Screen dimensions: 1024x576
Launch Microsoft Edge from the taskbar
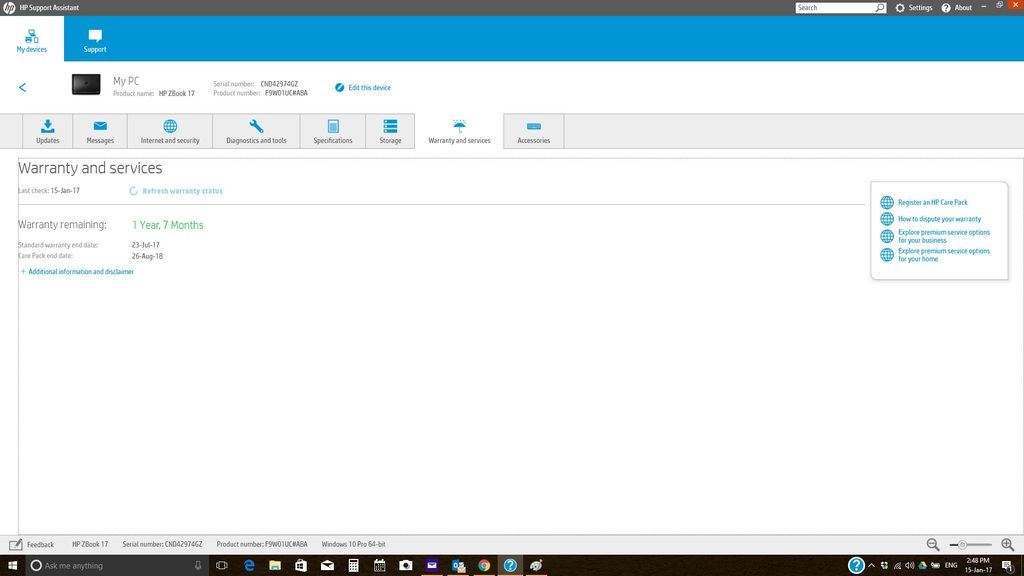tap(249, 566)
